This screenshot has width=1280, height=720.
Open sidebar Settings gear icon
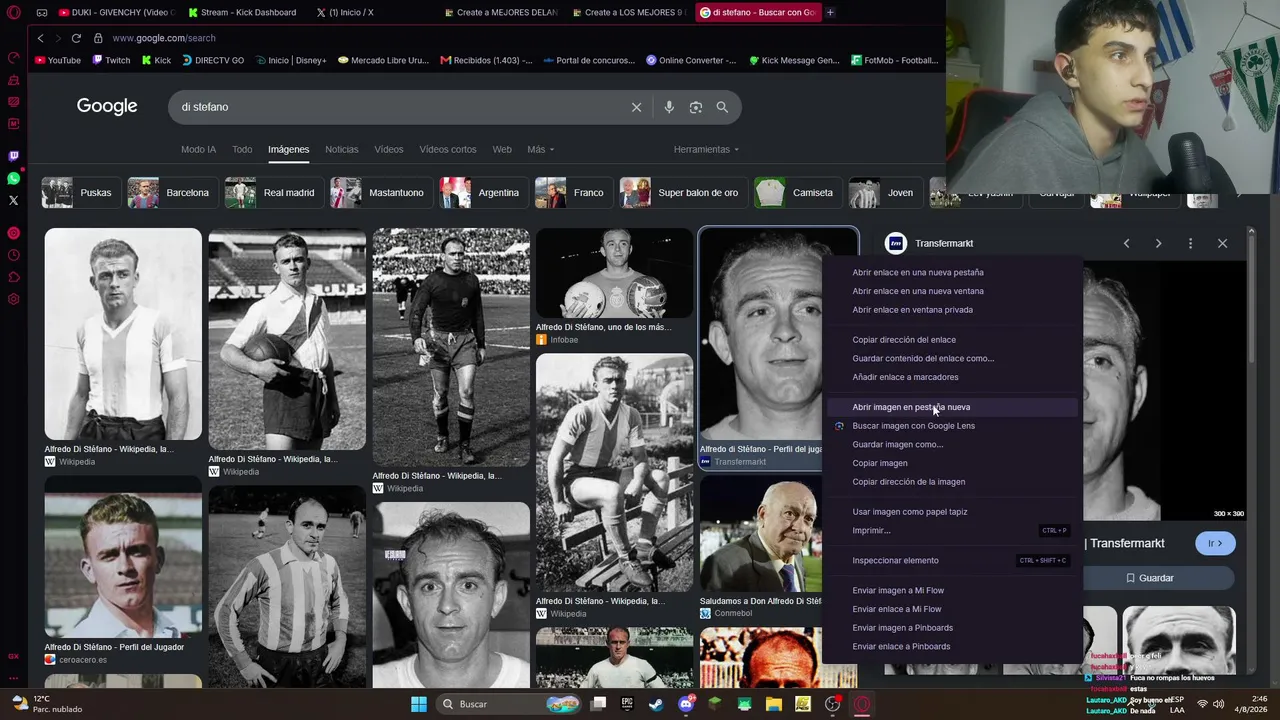14,299
